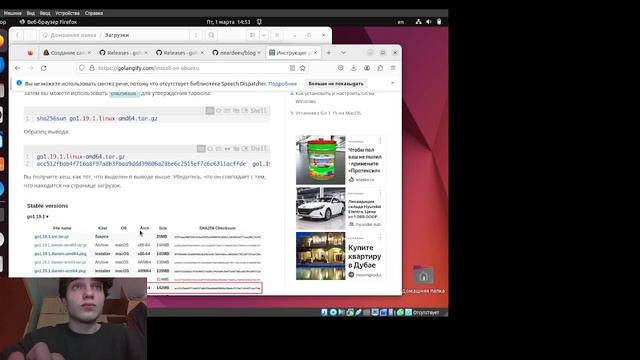Open the Firefox application menu
This screenshot has height=360, width=640.
point(393,68)
